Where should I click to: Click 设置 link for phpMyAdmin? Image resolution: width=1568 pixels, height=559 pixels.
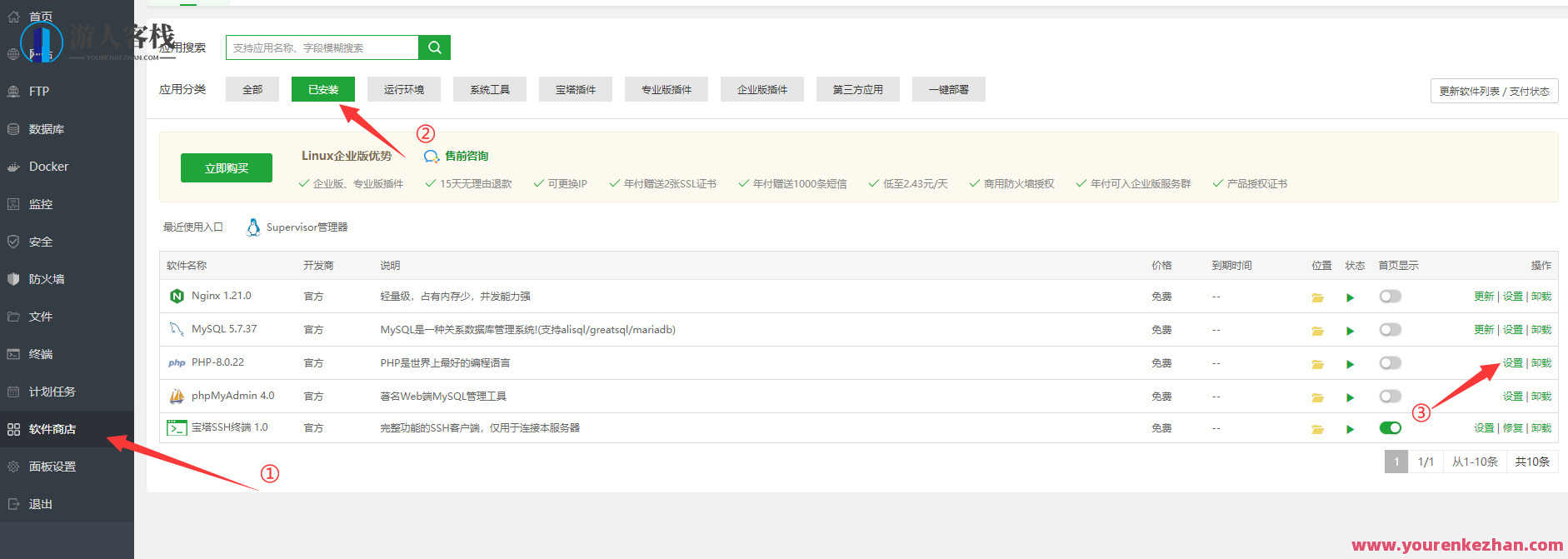coord(1513,397)
